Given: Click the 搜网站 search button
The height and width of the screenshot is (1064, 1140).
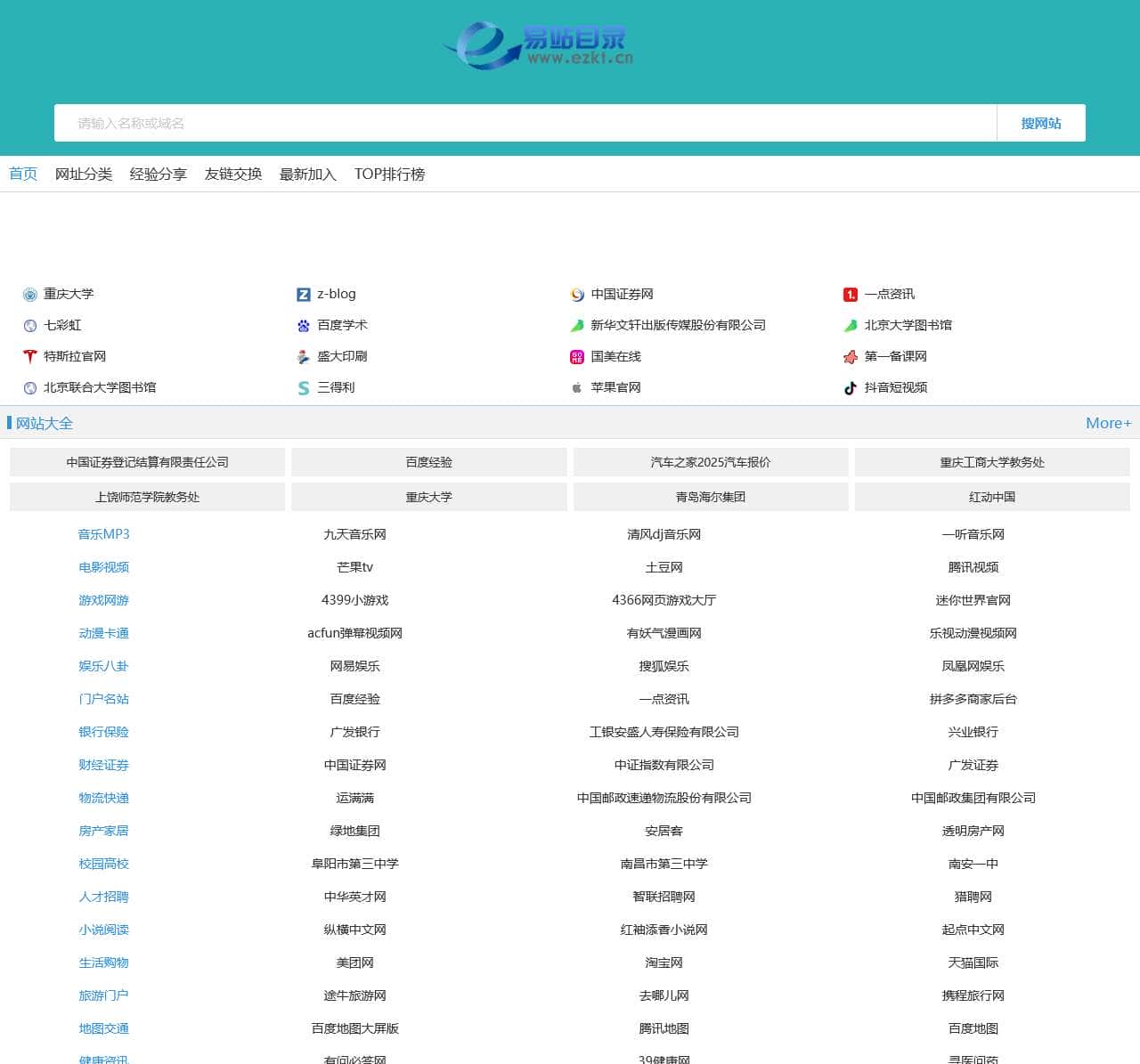Looking at the screenshot, I should [x=1041, y=123].
